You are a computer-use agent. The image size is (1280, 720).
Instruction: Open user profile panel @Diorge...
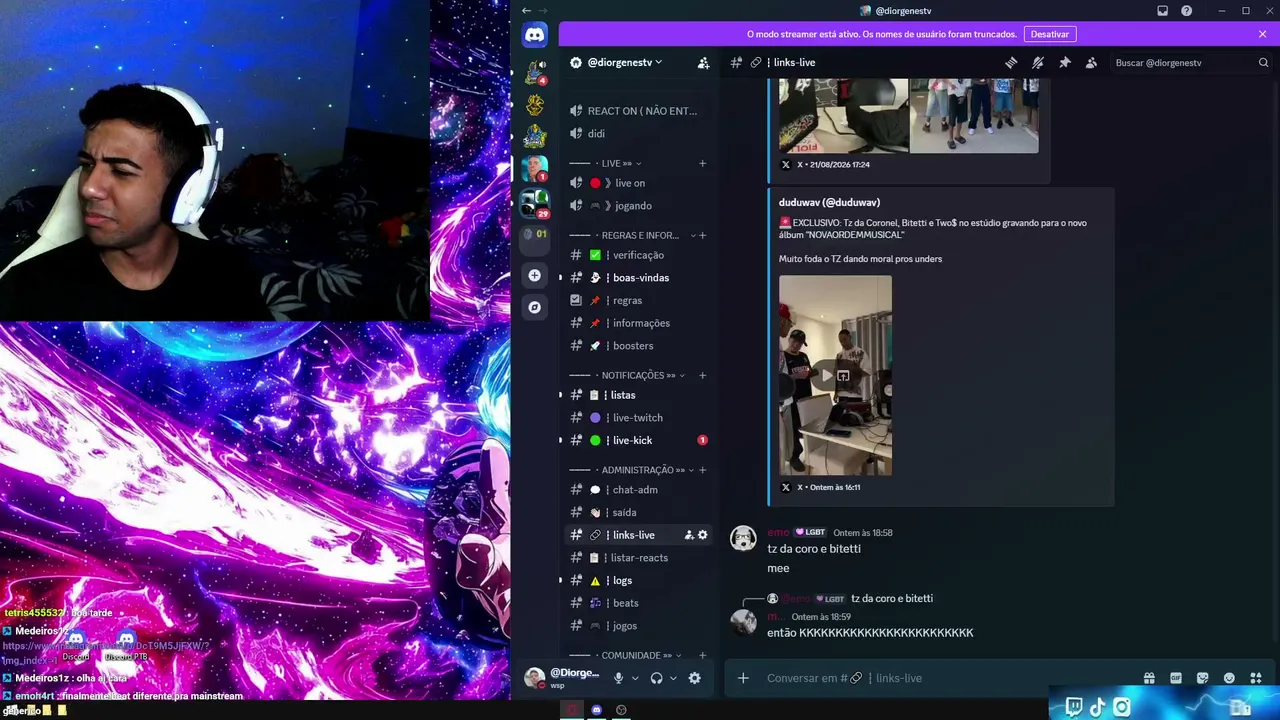563,678
